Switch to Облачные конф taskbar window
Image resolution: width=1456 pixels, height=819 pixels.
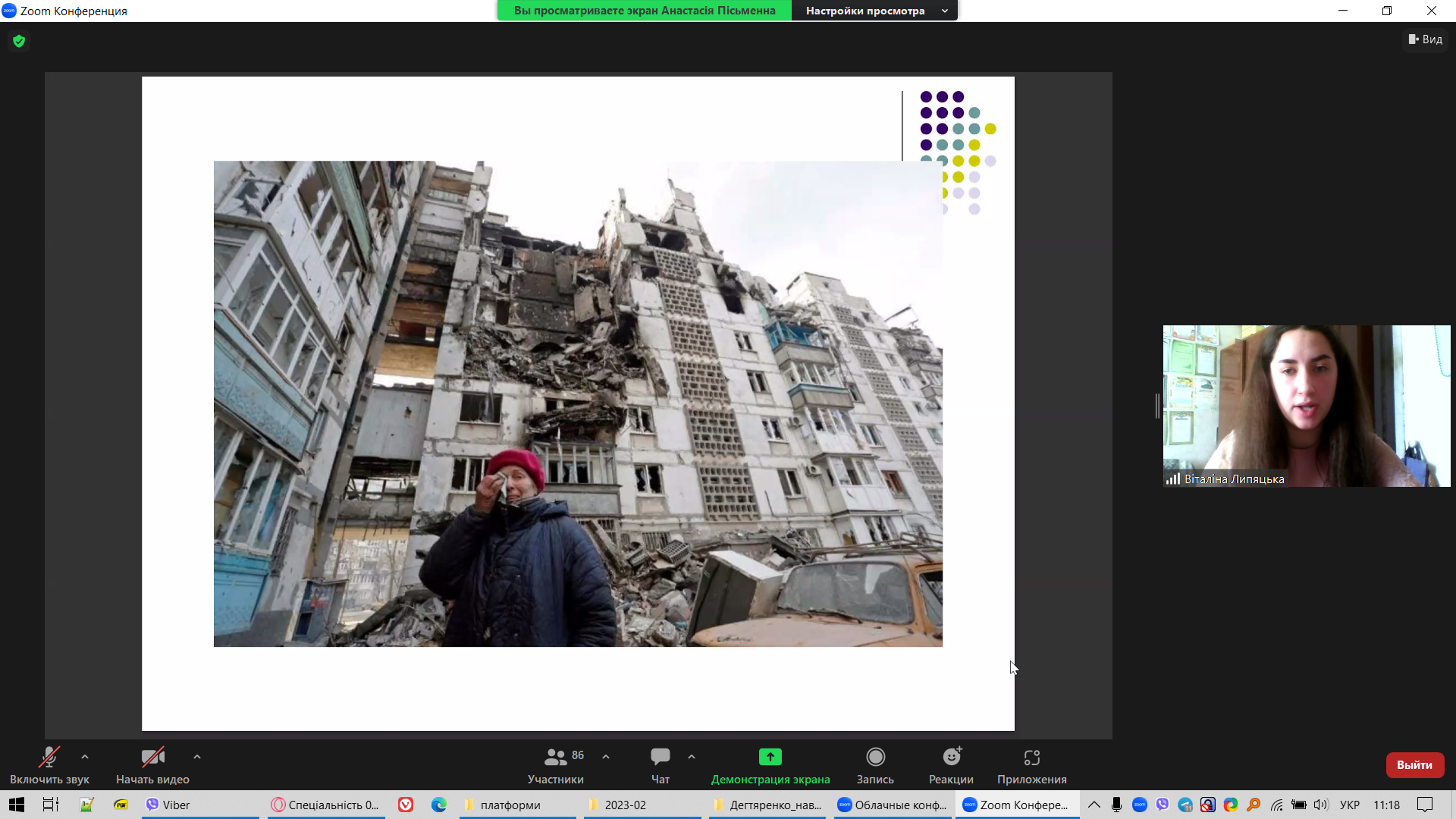(893, 805)
